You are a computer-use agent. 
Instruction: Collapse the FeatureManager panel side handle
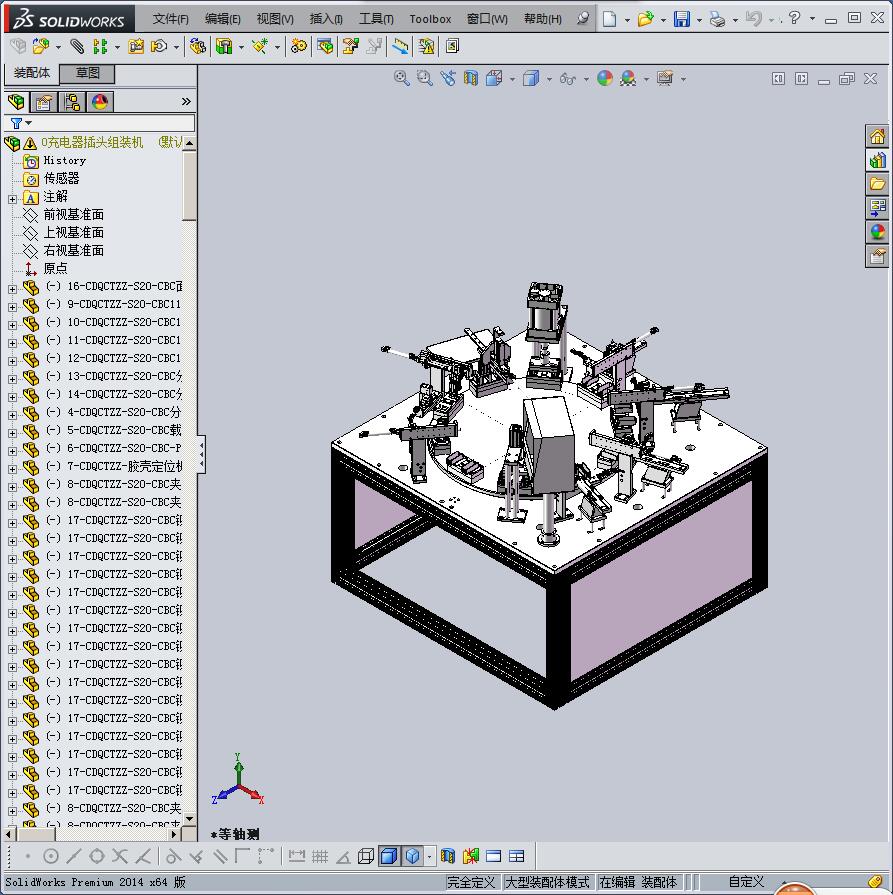[x=201, y=454]
